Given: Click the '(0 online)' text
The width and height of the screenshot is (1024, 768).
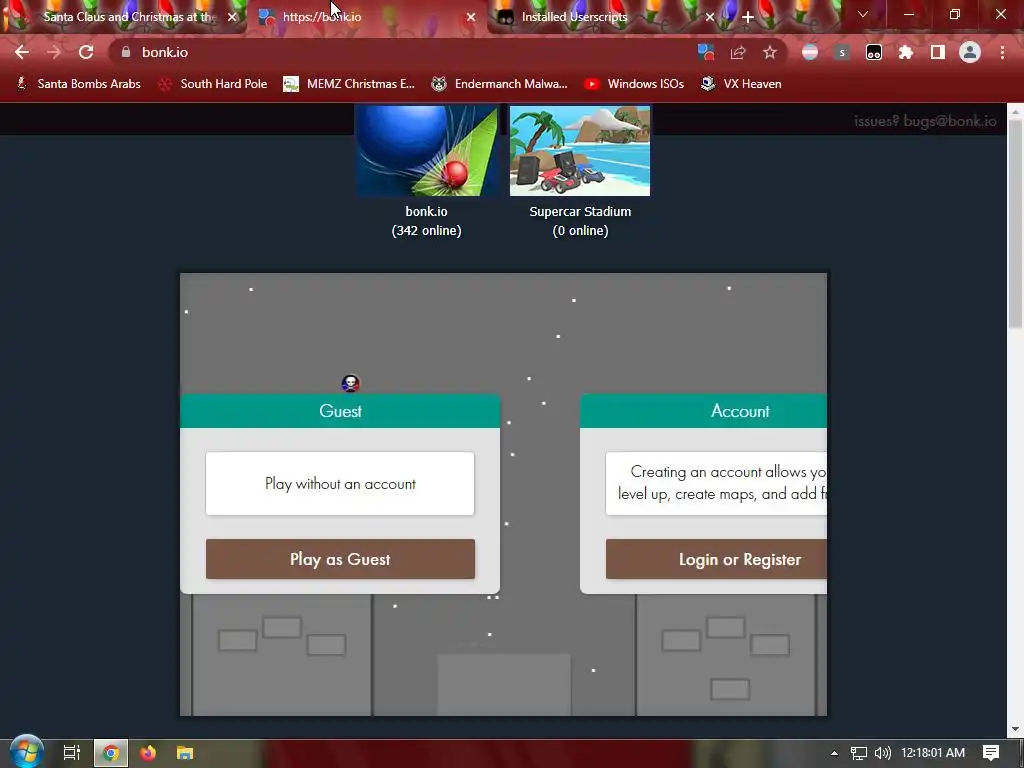Looking at the screenshot, I should (x=580, y=231).
